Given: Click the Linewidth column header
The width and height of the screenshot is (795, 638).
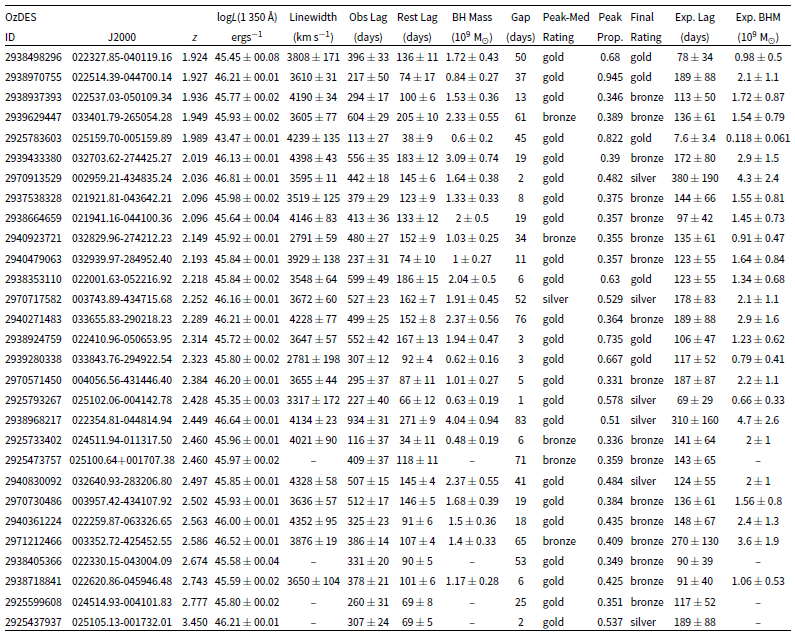Looking at the screenshot, I should click(313, 27).
